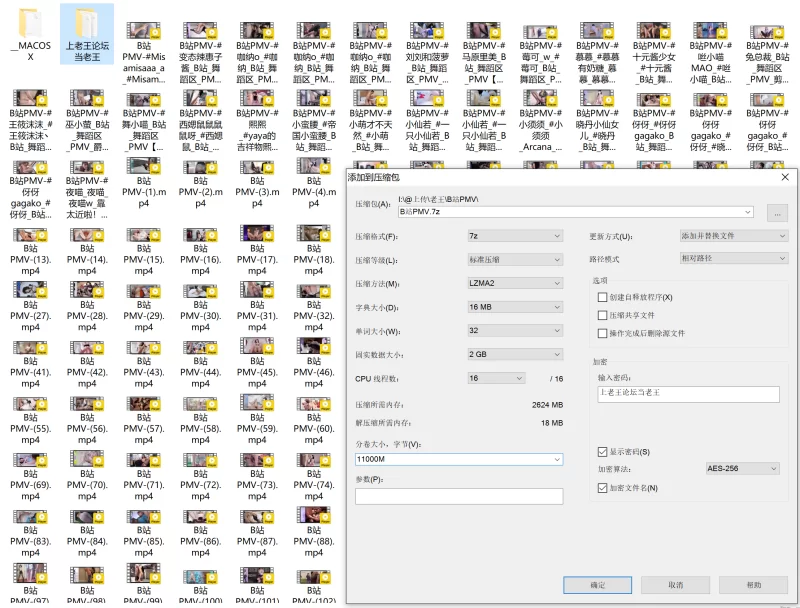Open the 压缩方法 LZMA2 dropdown
The height and width of the screenshot is (608, 800).
pyautogui.click(x=515, y=283)
